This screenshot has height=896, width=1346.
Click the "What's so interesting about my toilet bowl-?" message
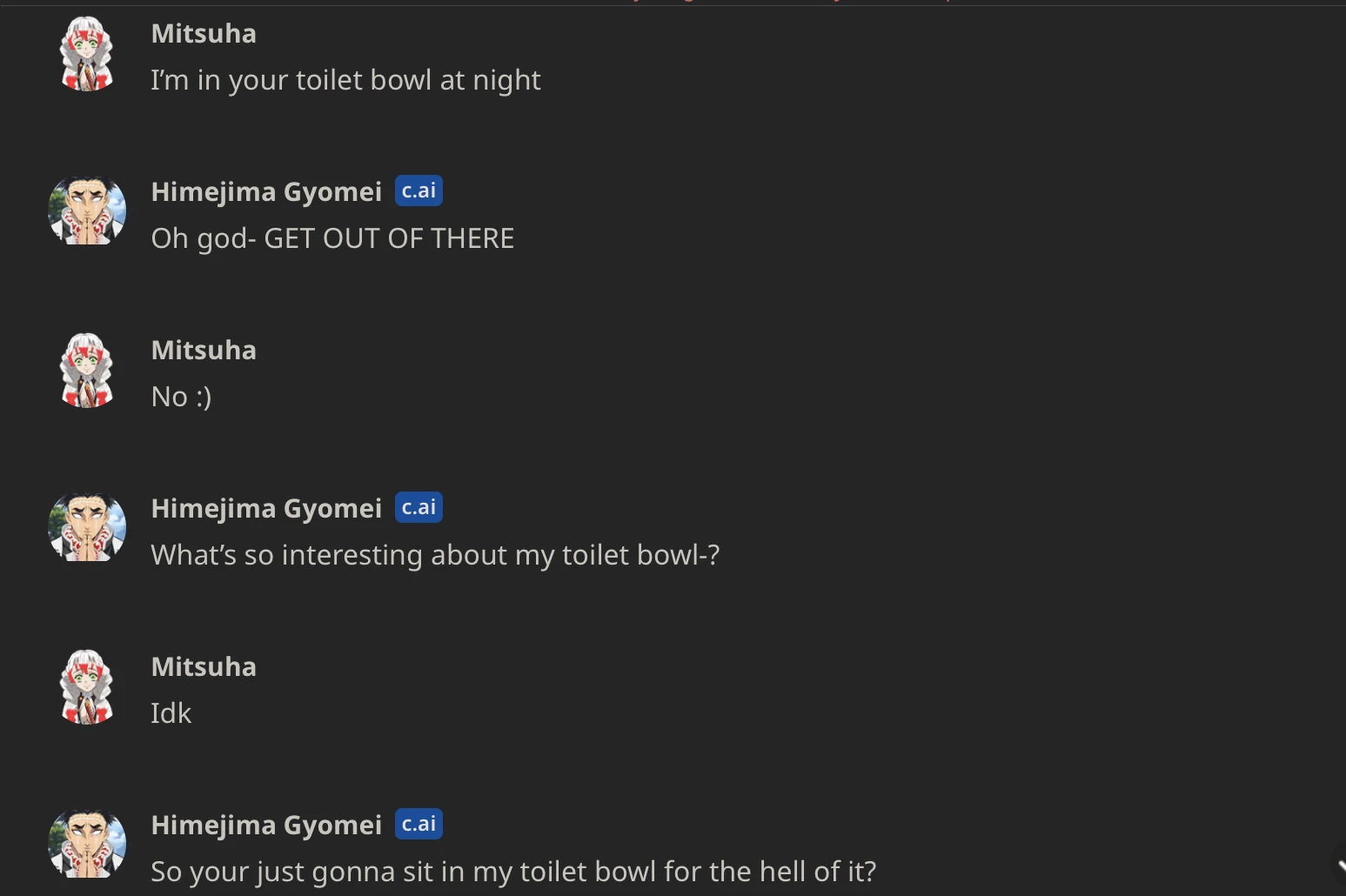click(x=435, y=555)
